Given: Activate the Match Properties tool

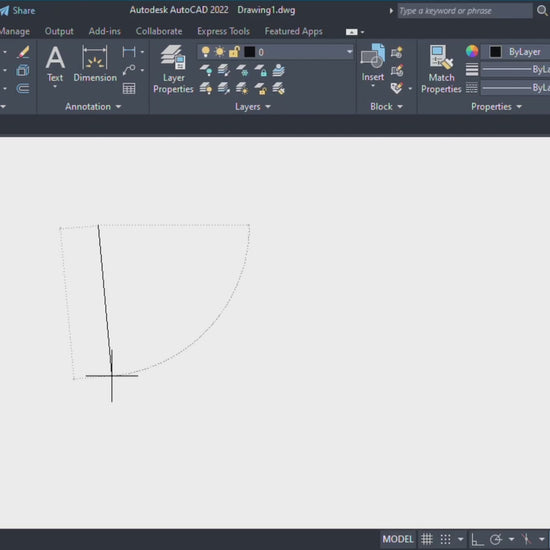Looking at the screenshot, I should tap(441, 69).
